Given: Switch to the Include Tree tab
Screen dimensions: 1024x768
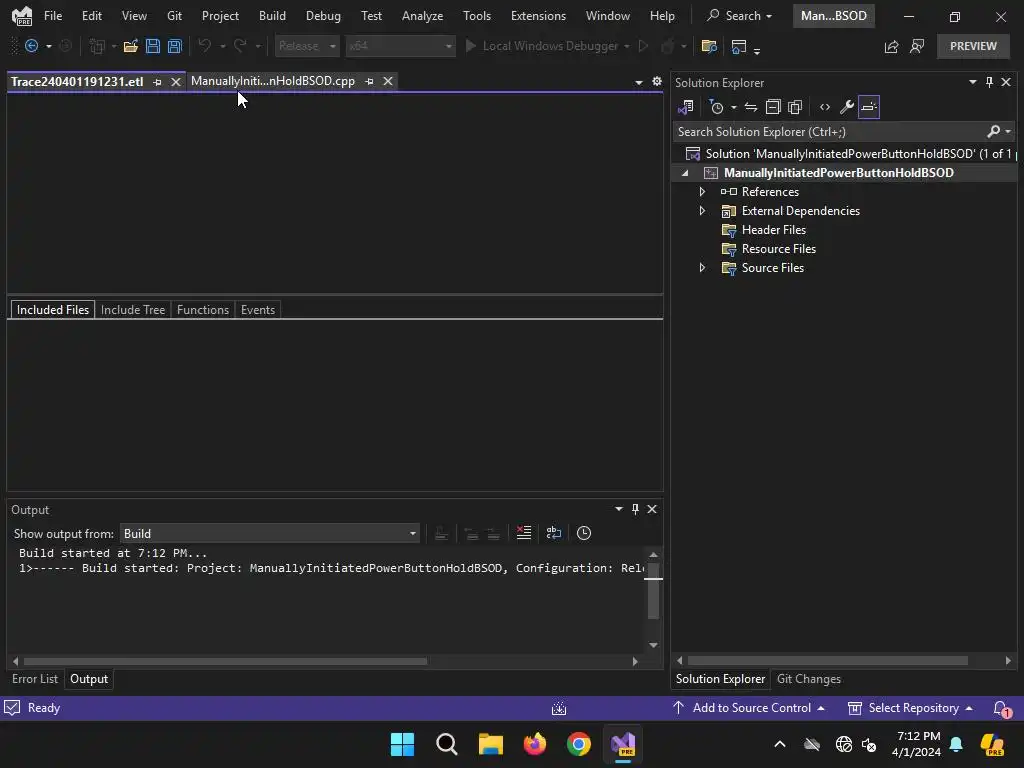Looking at the screenshot, I should (x=133, y=310).
